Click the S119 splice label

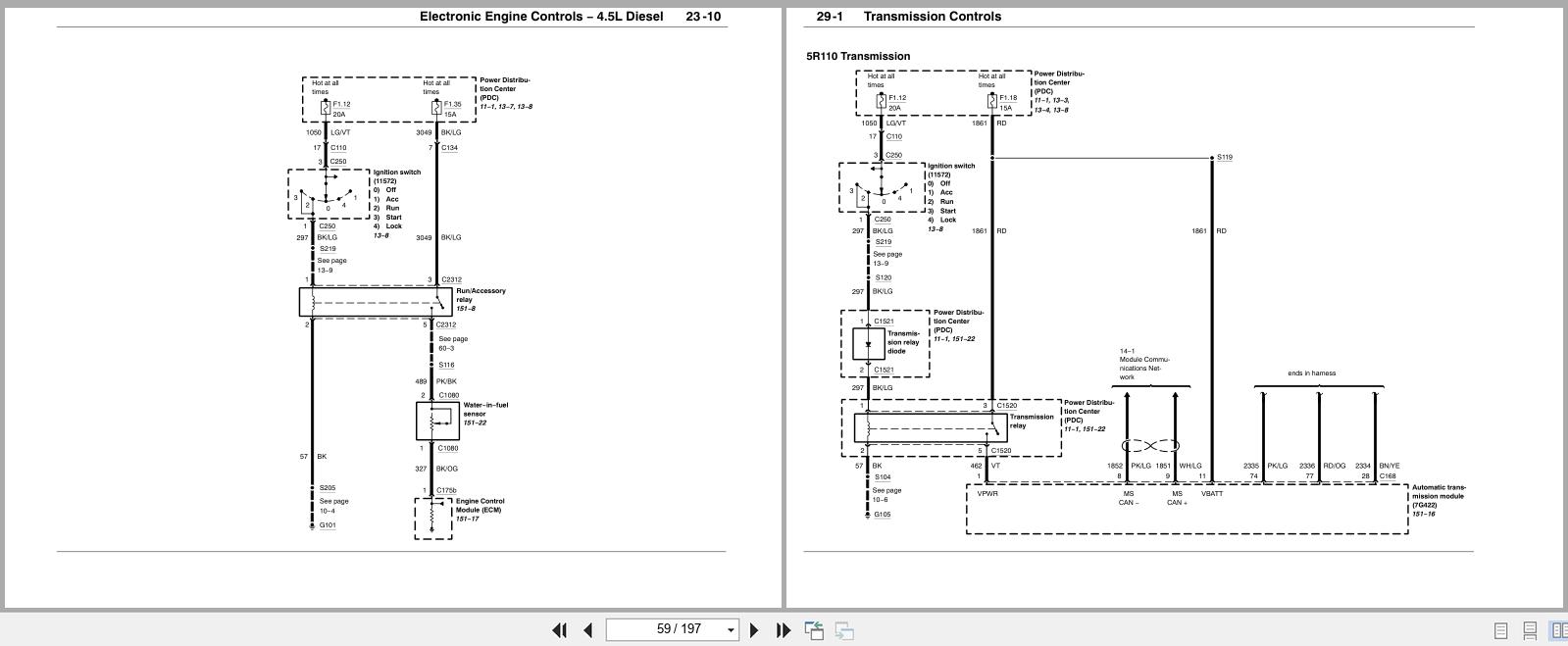pyautogui.click(x=1225, y=157)
